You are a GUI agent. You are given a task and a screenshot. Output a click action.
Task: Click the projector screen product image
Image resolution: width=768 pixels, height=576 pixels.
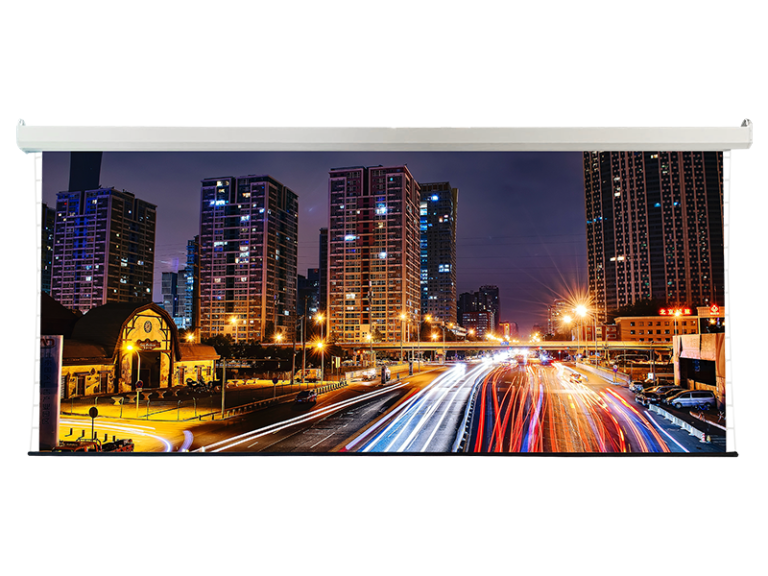[x=384, y=288]
